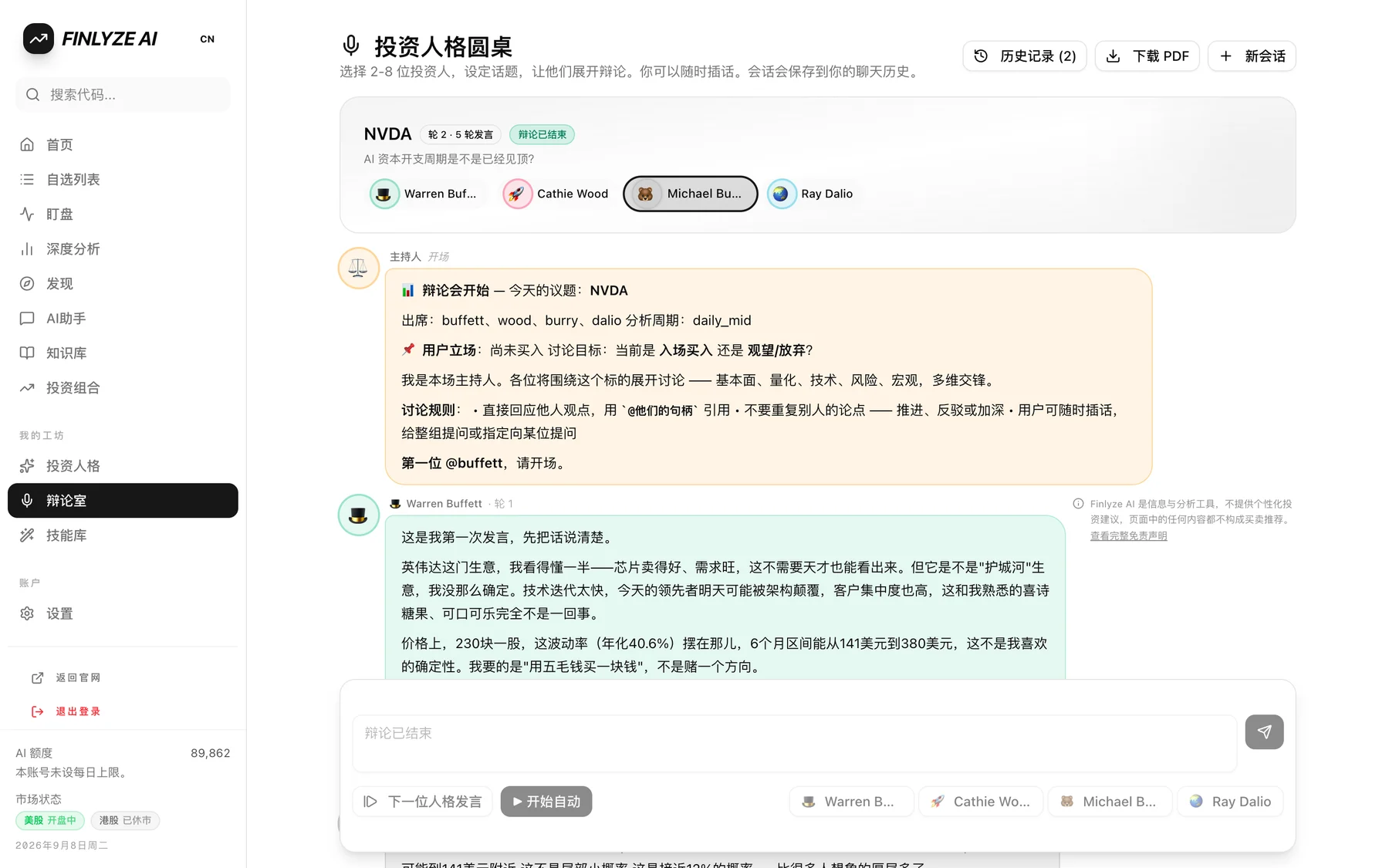Screen dimensions: 1389x868
Task: Click the return to website external-link icon
Action: click(37, 677)
